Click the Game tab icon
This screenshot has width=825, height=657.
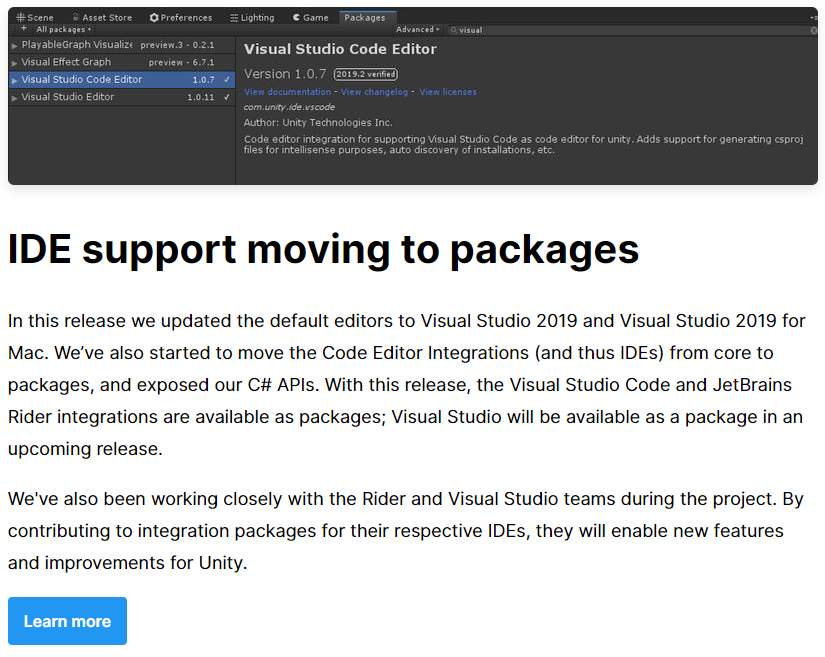pos(297,17)
